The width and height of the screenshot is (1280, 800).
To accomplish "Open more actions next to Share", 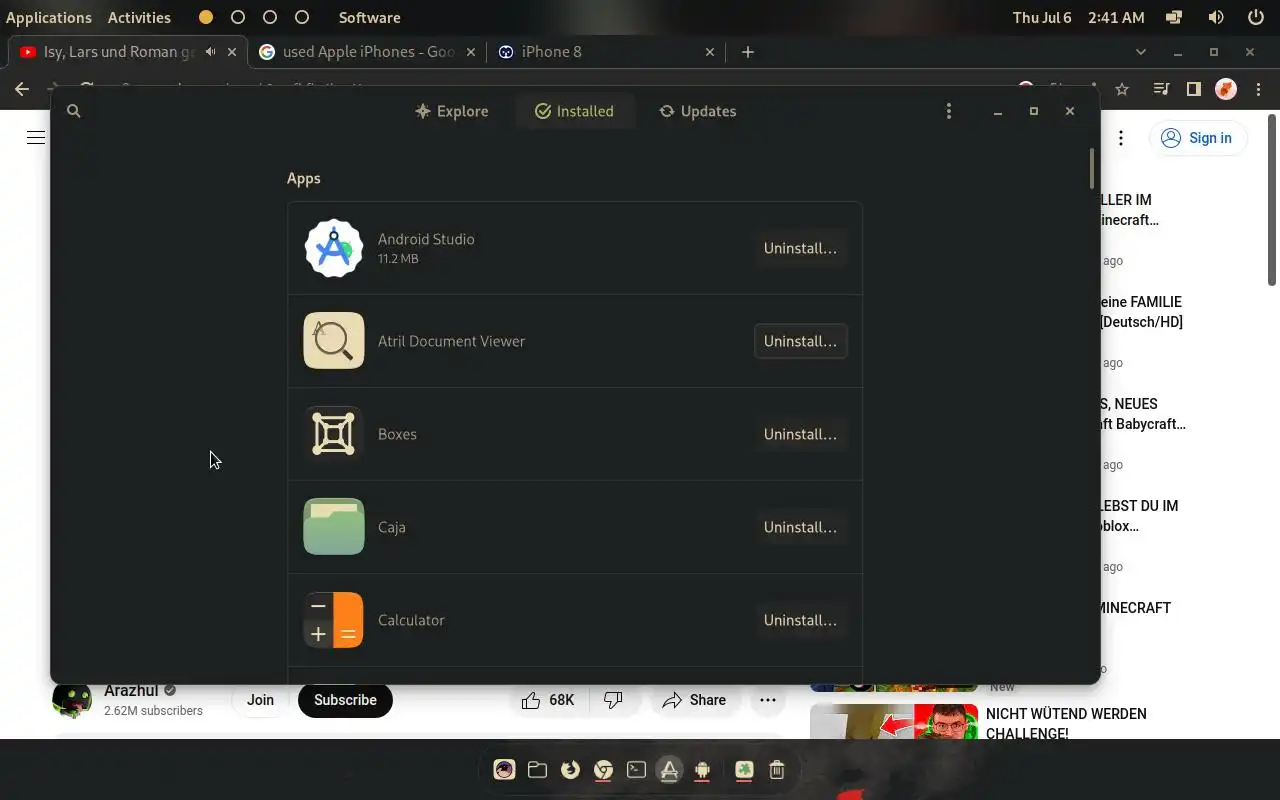I will pyautogui.click(x=768, y=700).
